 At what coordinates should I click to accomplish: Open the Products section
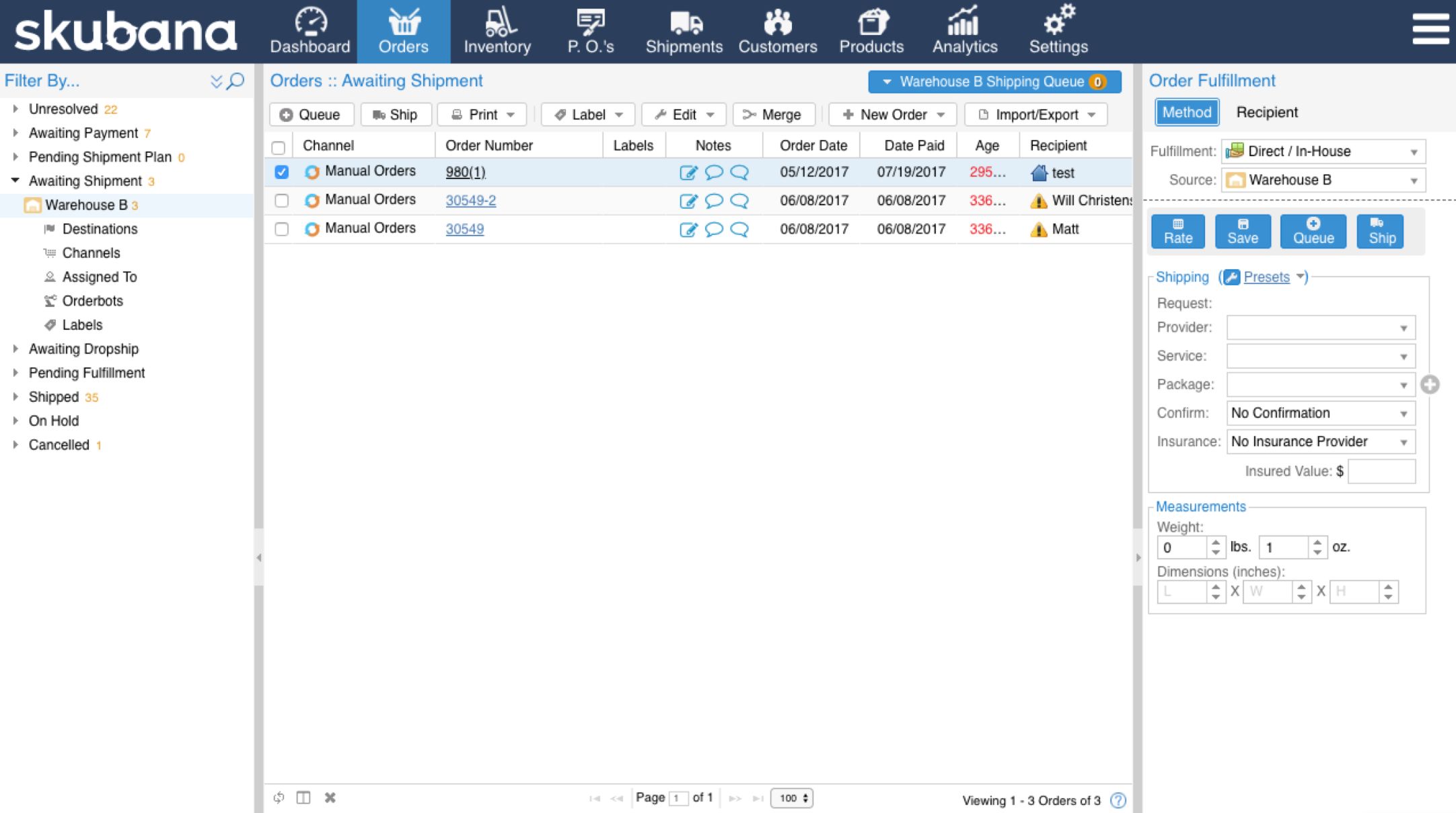871,32
